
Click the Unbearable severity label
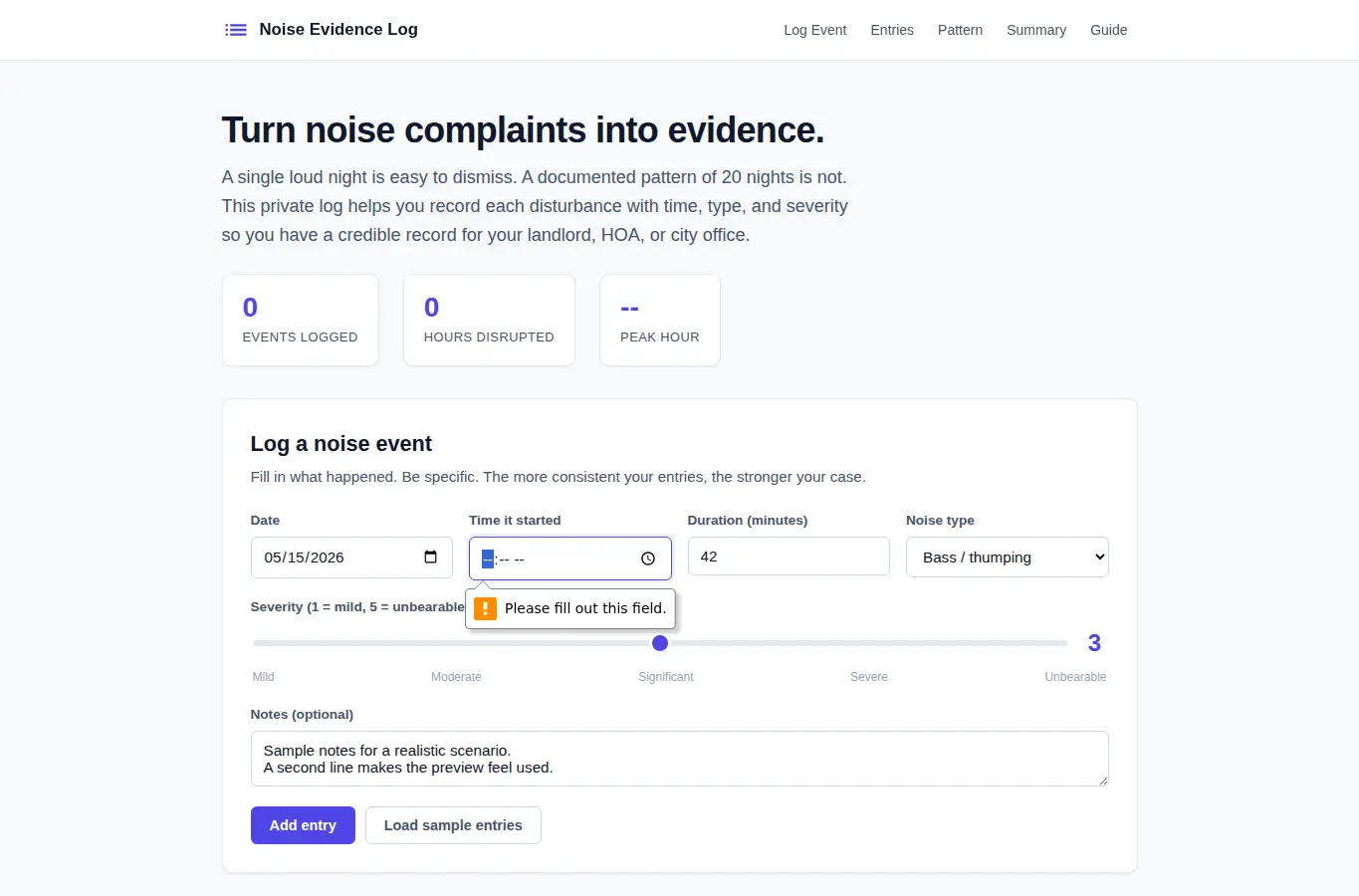[x=1075, y=677]
